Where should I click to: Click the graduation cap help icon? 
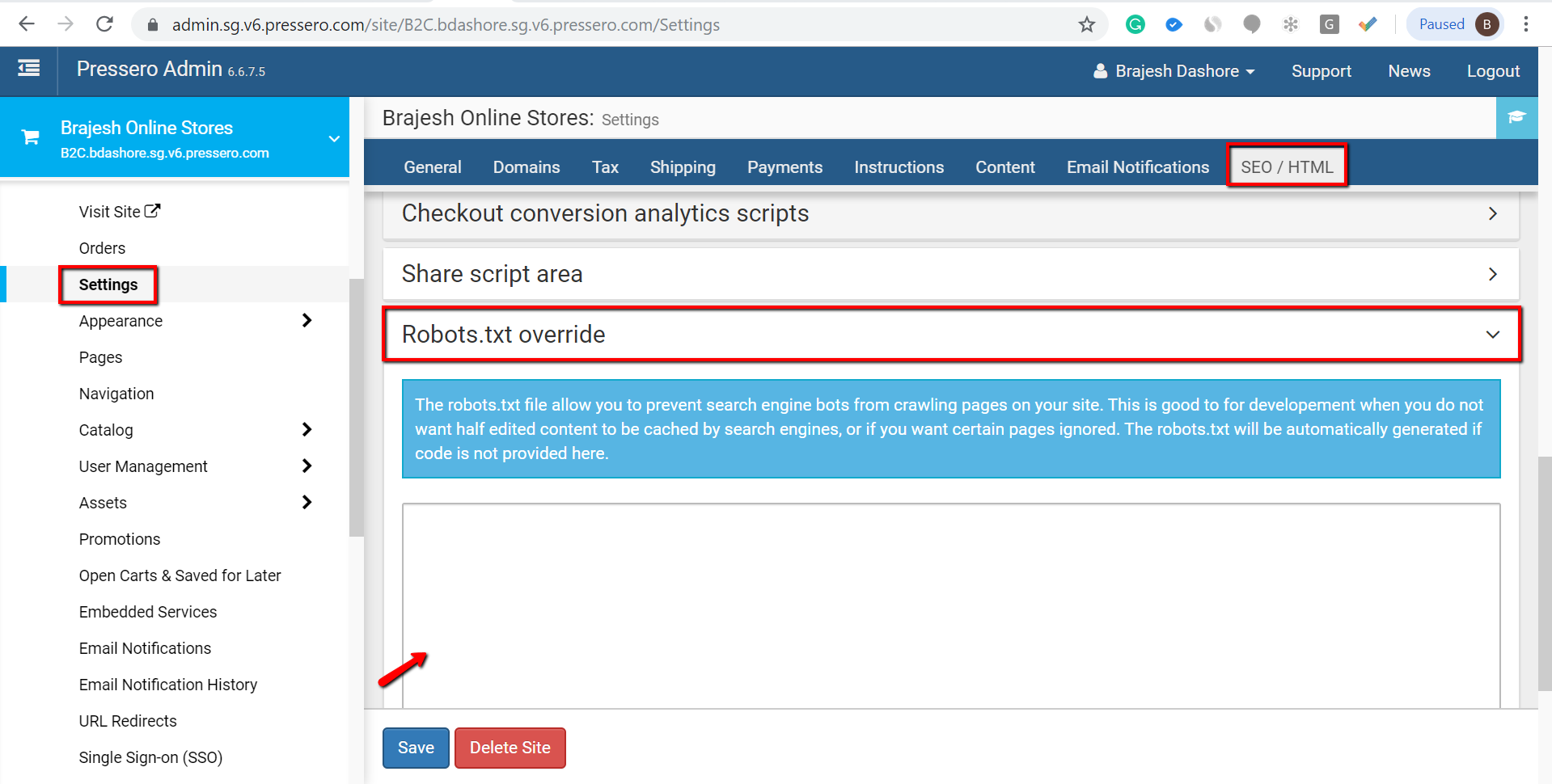coord(1516,117)
